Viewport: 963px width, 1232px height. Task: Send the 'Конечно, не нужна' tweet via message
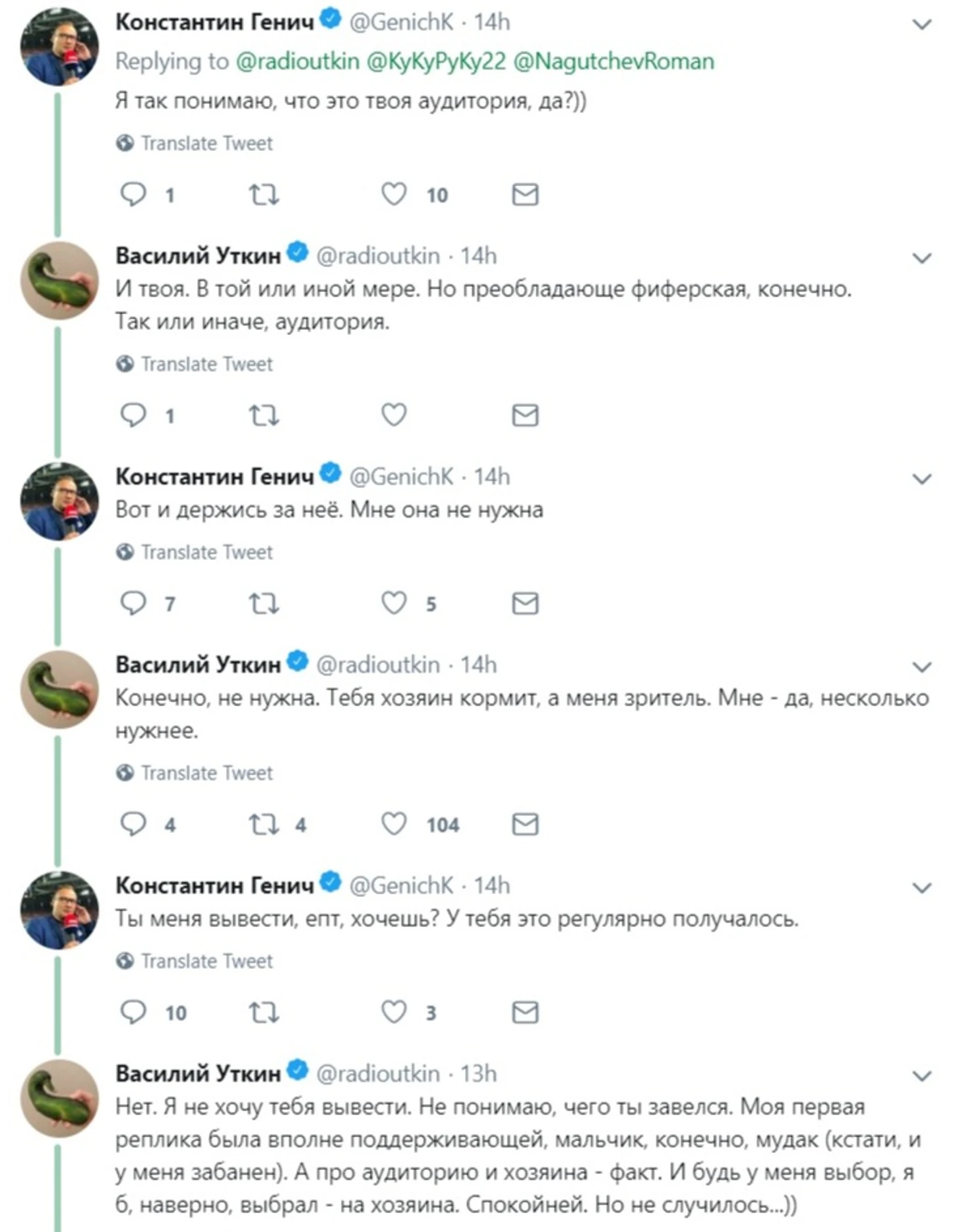525,824
